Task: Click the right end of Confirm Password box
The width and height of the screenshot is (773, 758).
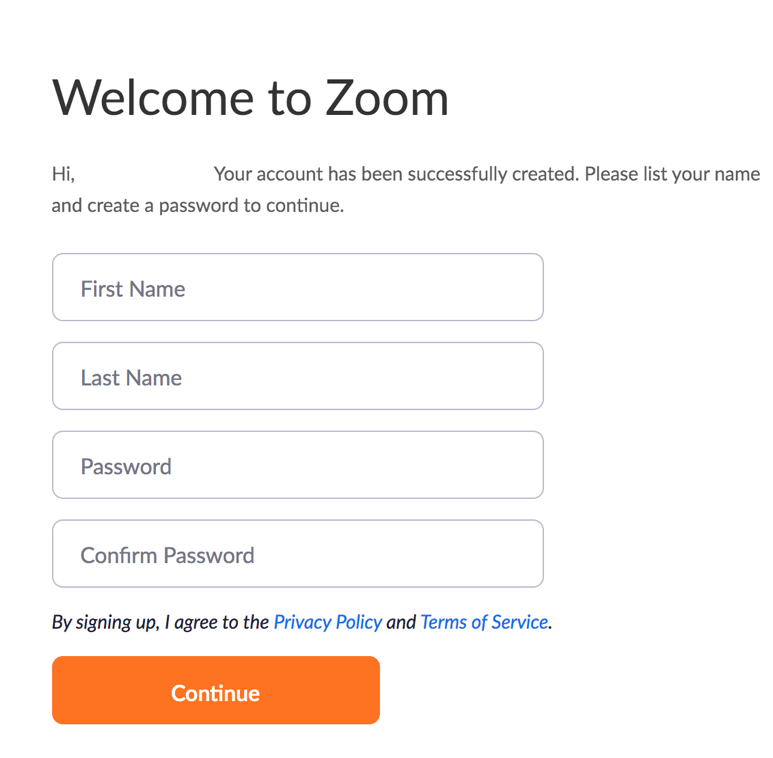Action: coord(520,554)
